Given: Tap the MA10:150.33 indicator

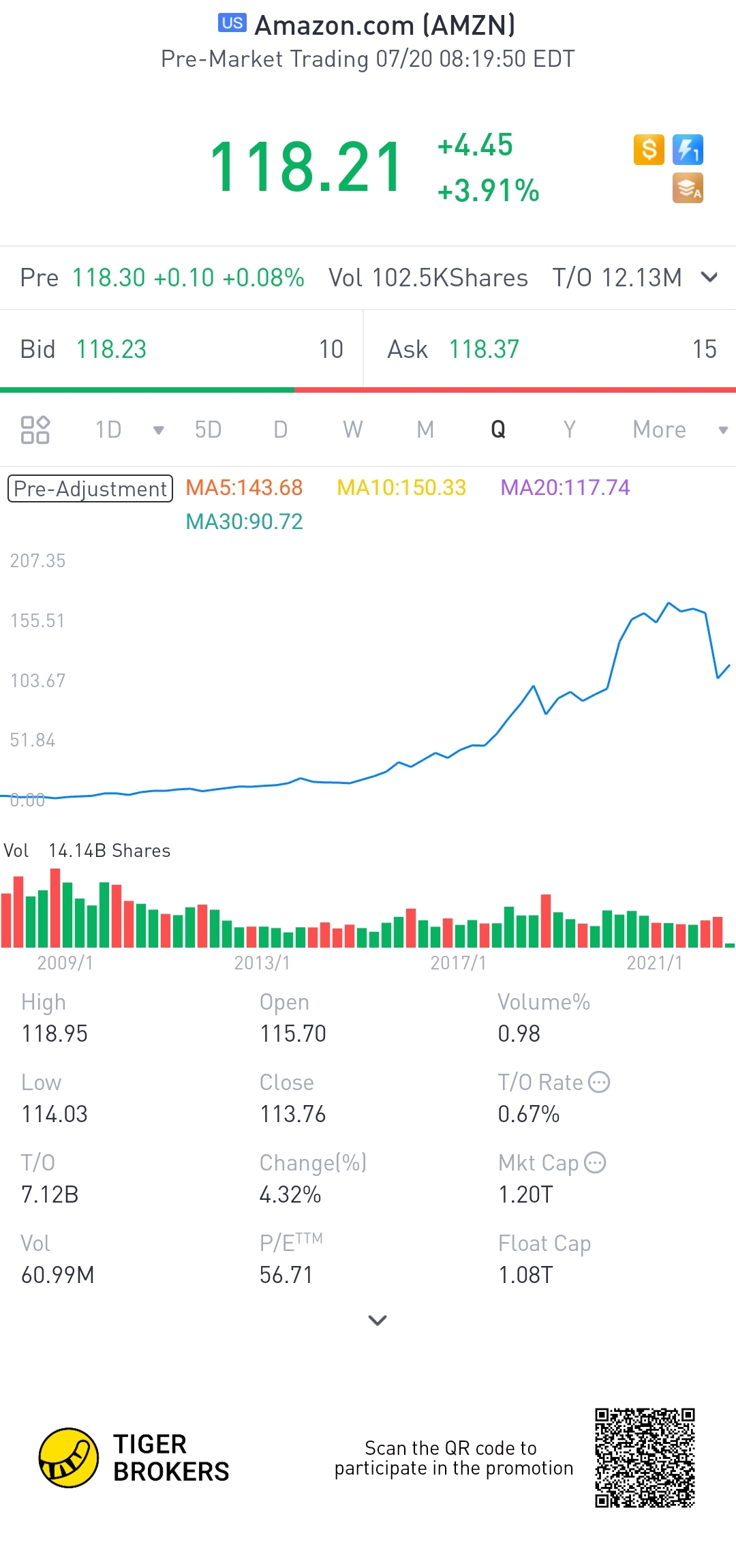Looking at the screenshot, I should pyautogui.click(x=401, y=487).
